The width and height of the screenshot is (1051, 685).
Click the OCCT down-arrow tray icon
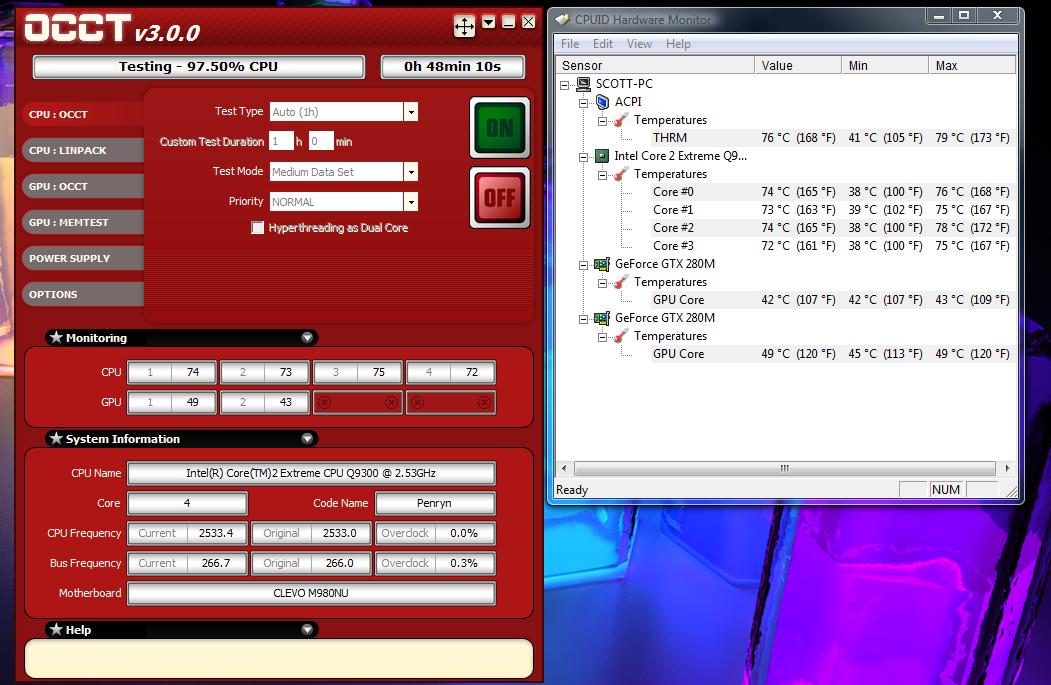[489, 22]
